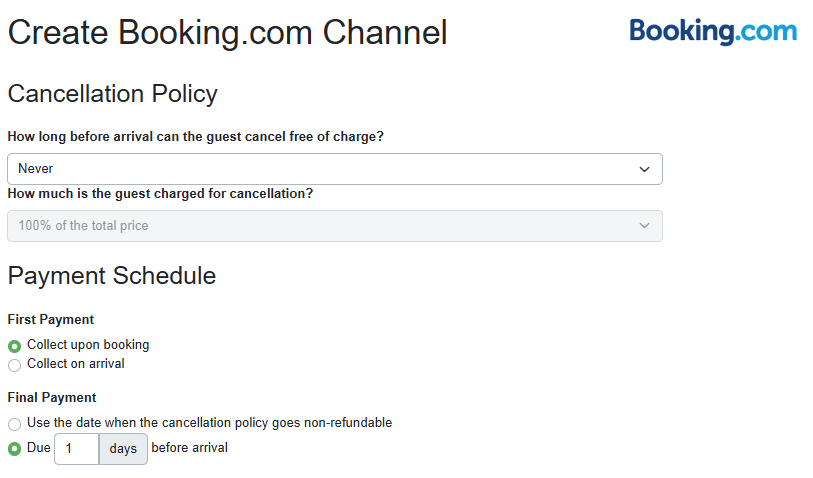Click the "How long before arrival" question label
Screen dimensions: 813x478
click(x=195, y=137)
